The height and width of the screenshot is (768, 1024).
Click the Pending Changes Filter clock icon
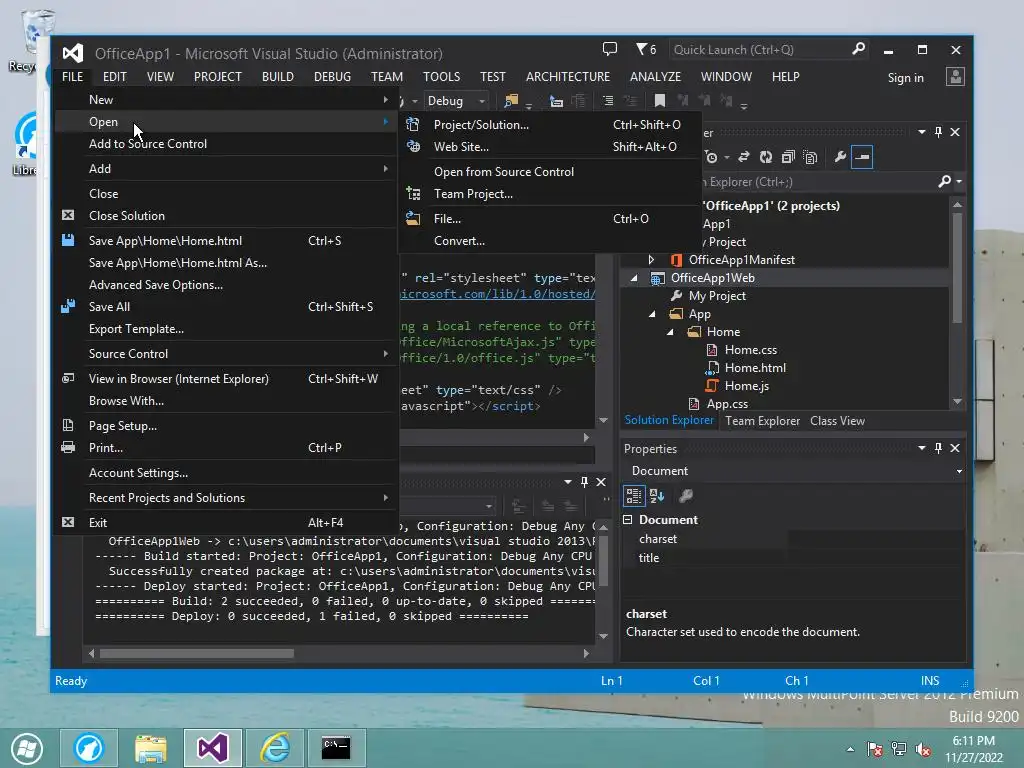[x=711, y=157]
